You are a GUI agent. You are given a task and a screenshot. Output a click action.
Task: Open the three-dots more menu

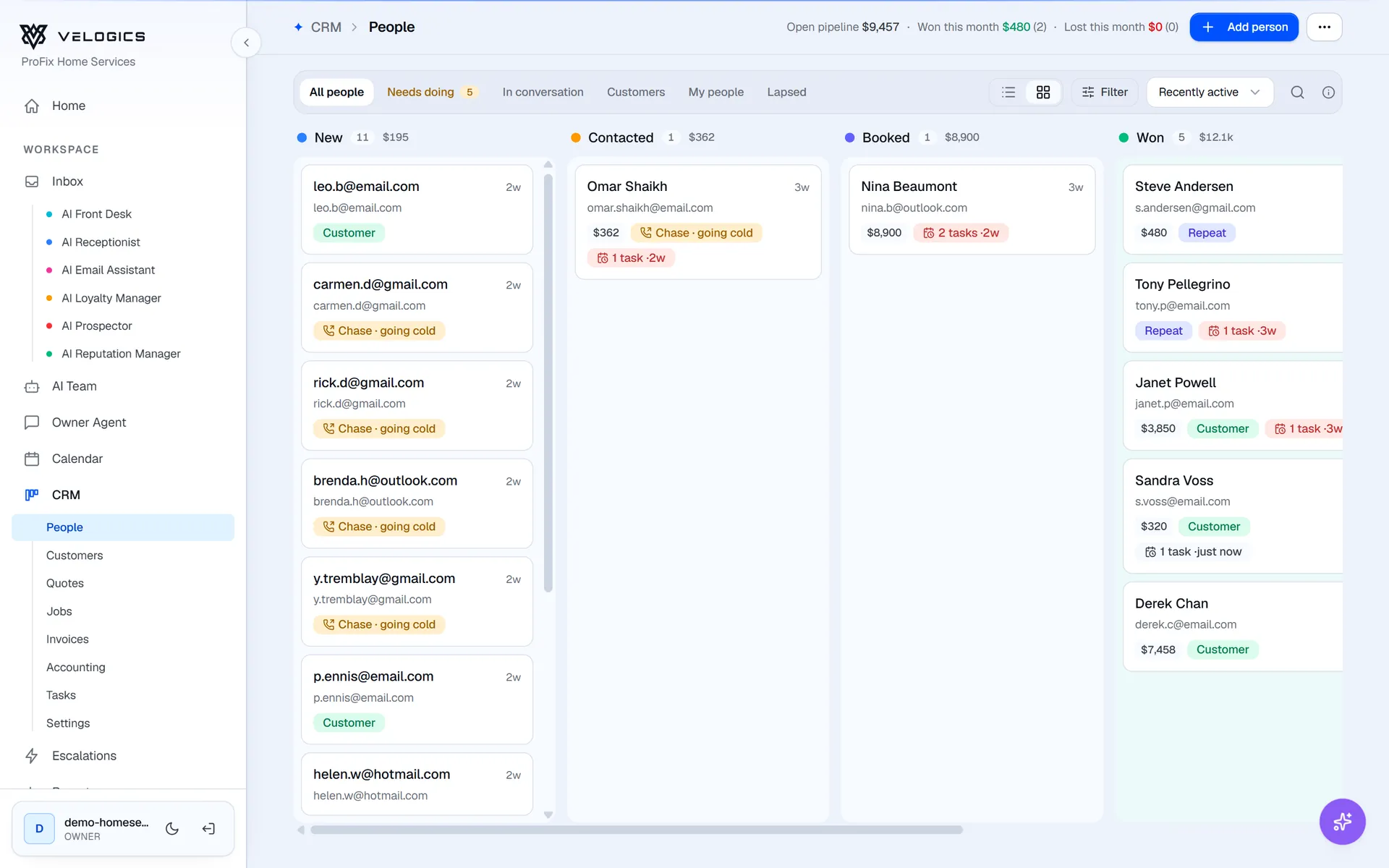(x=1324, y=27)
